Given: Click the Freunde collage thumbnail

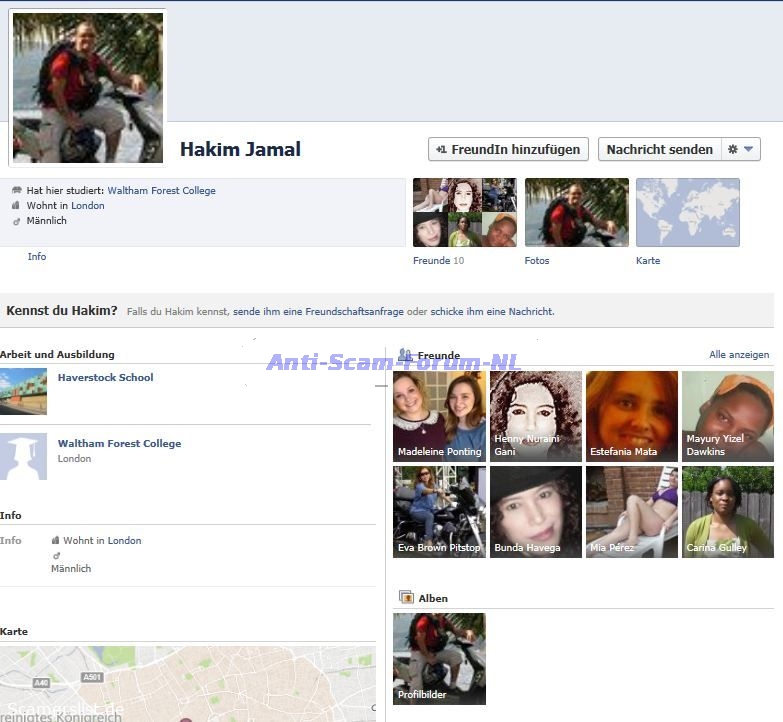Looking at the screenshot, I should 464,213.
